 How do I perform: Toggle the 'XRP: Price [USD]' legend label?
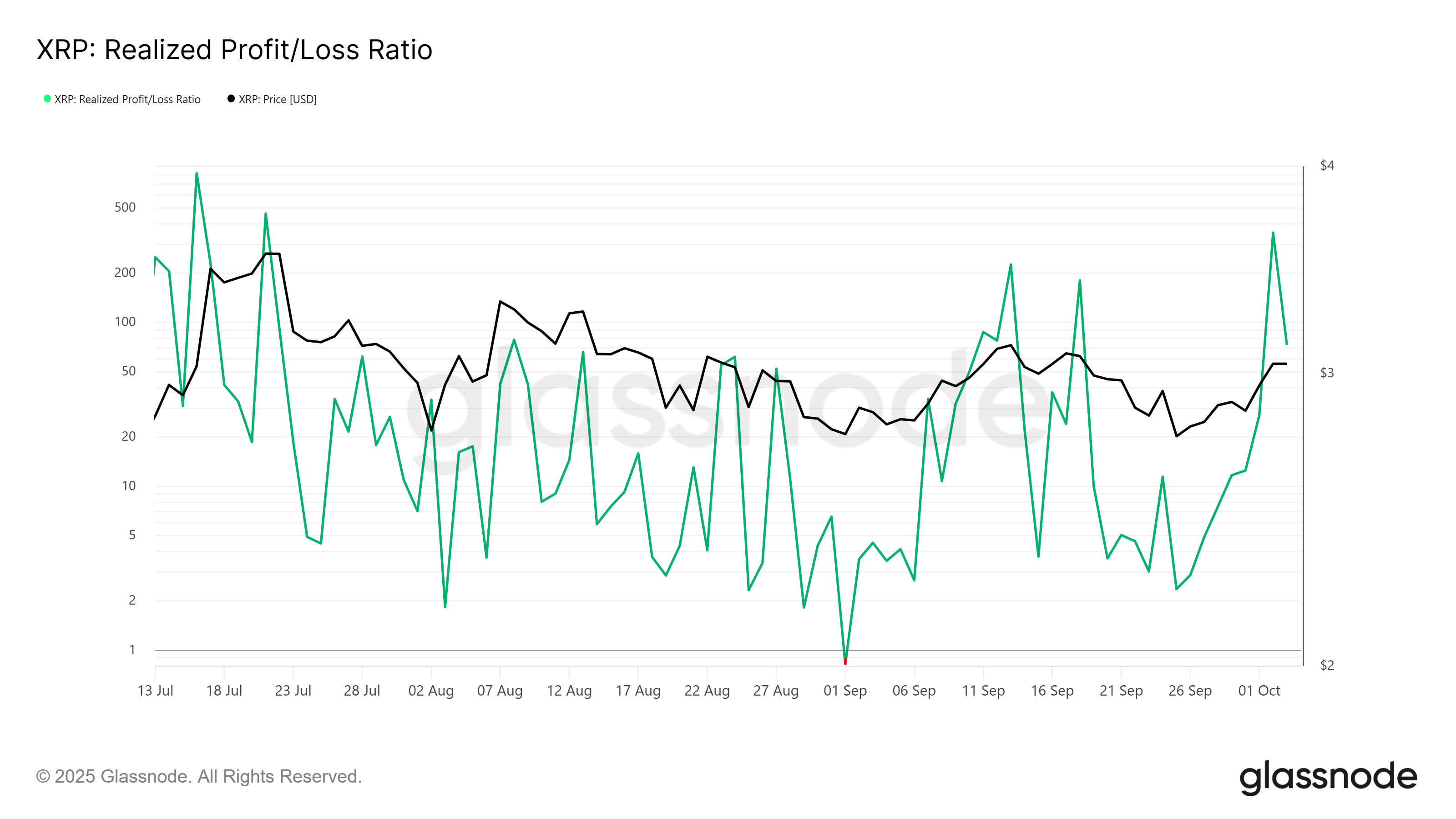277,100
